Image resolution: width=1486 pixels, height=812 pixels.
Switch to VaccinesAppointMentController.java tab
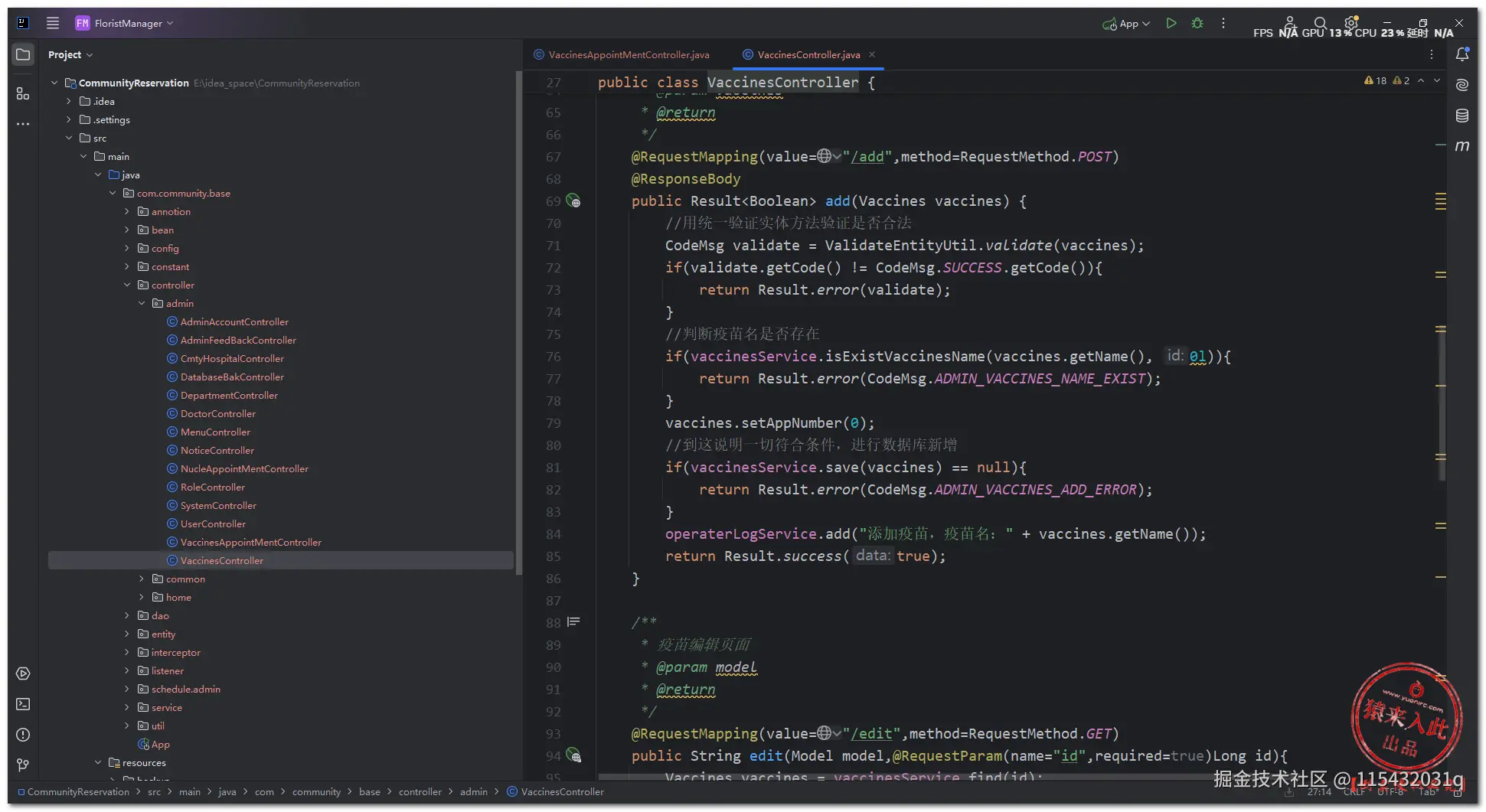pos(622,54)
